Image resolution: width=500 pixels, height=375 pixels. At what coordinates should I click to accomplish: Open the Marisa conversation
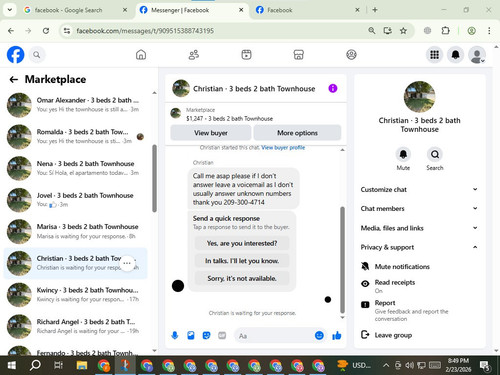tap(75, 231)
